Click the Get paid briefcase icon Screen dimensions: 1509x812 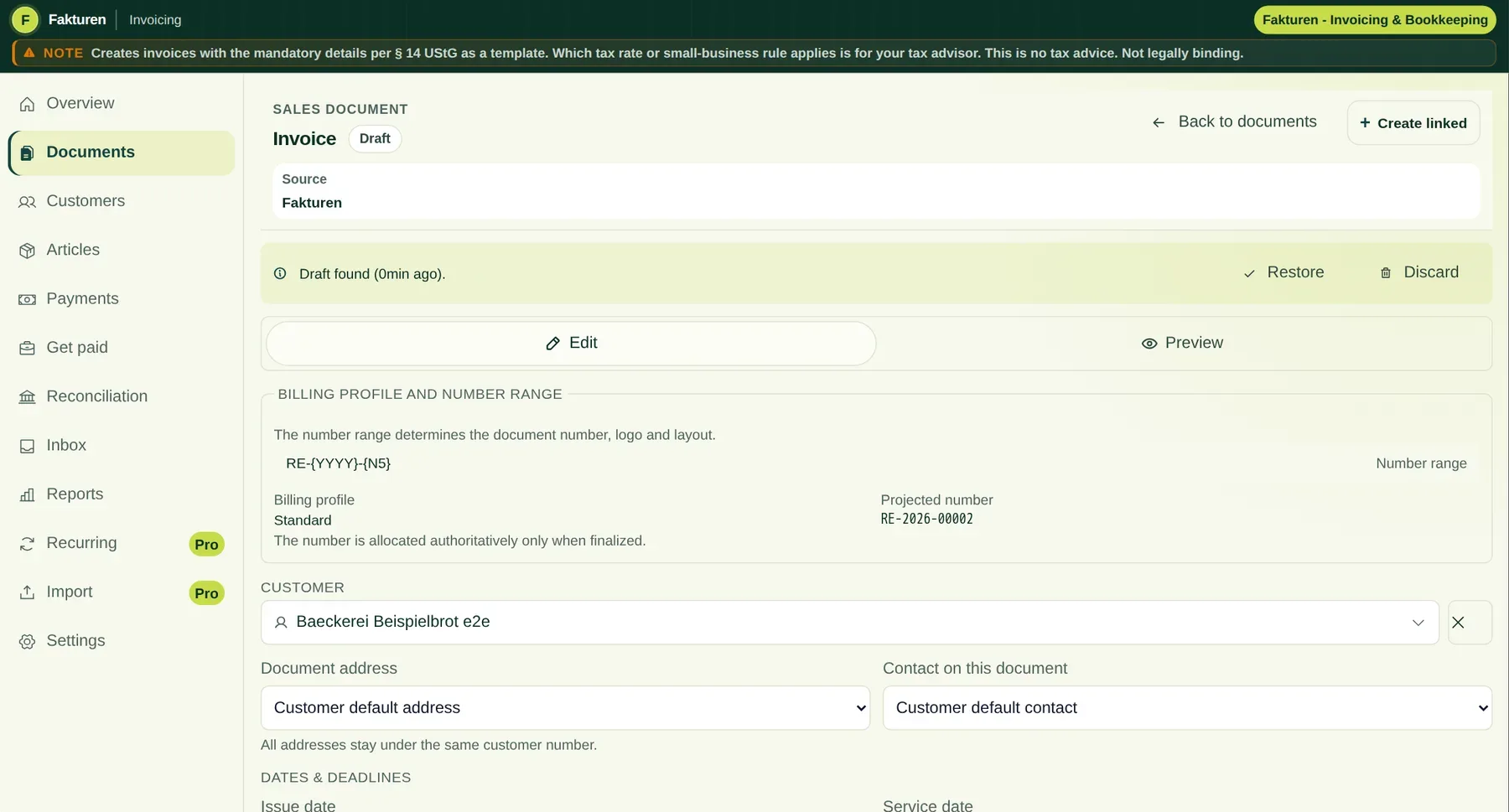click(27, 348)
